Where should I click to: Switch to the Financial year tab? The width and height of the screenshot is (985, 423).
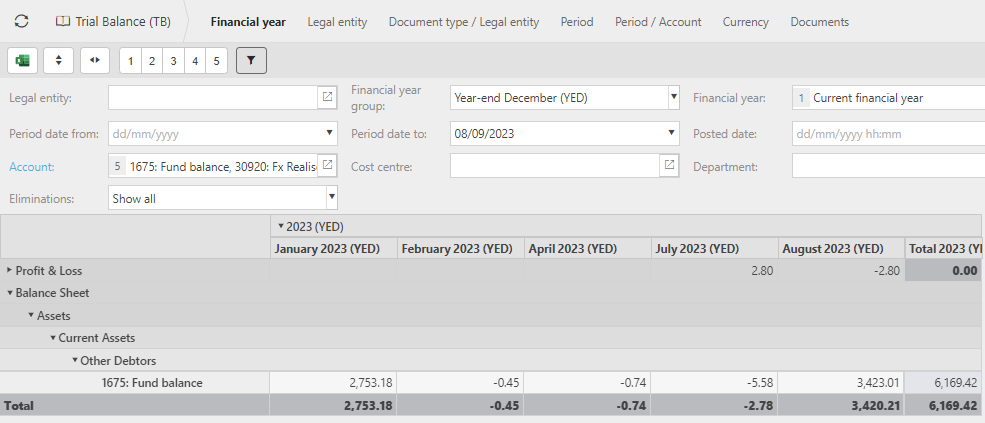pyautogui.click(x=248, y=22)
